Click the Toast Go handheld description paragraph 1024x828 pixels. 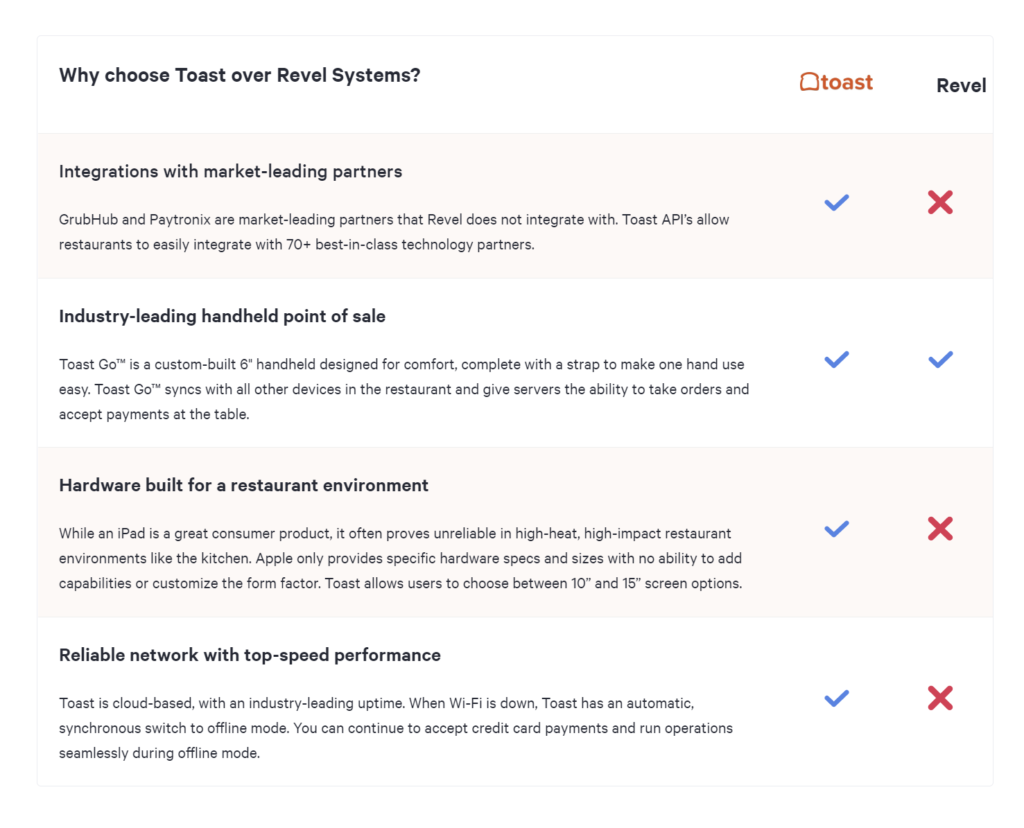[404, 389]
